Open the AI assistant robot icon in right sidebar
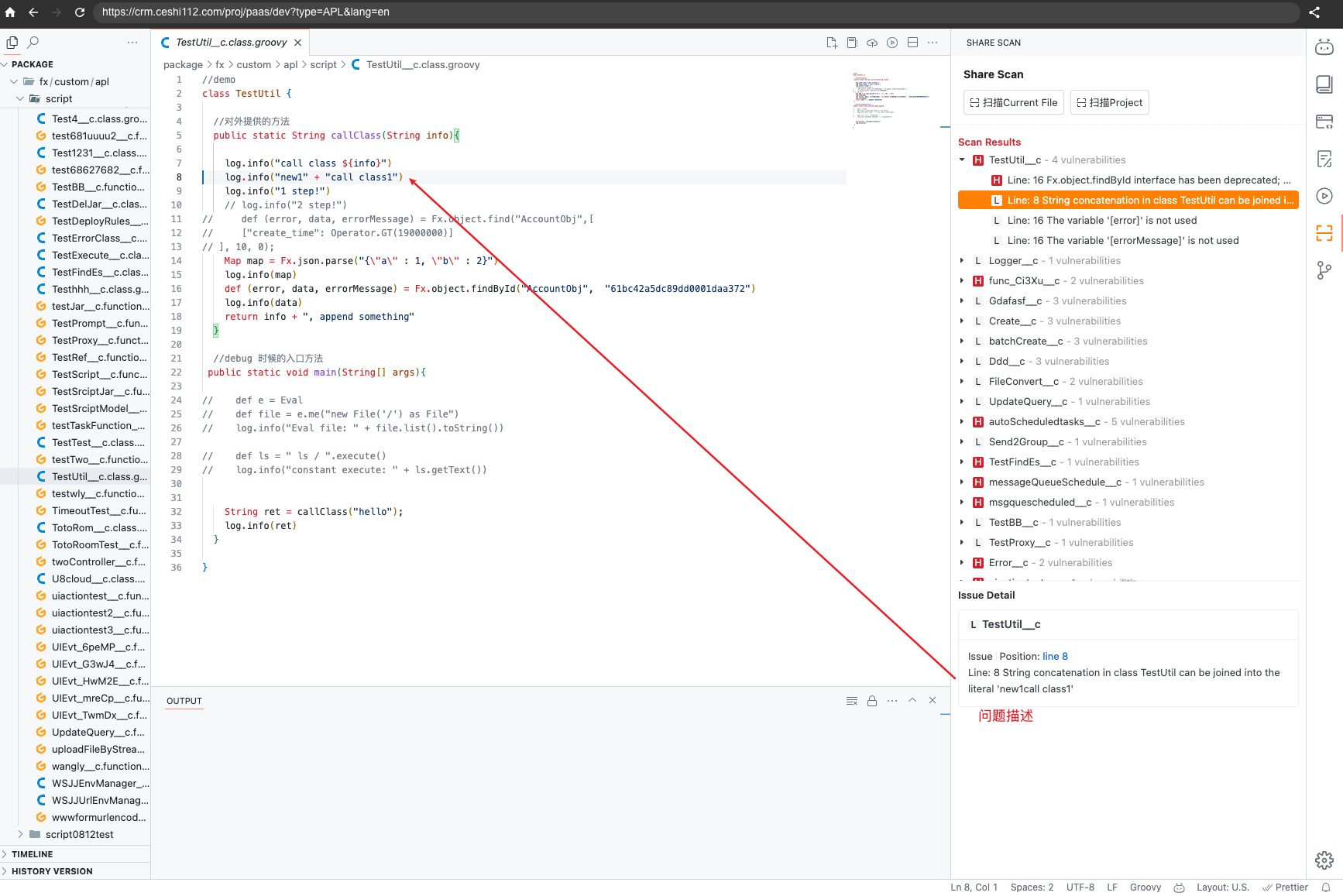This screenshot has height=896, width=1343. click(1324, 47)
